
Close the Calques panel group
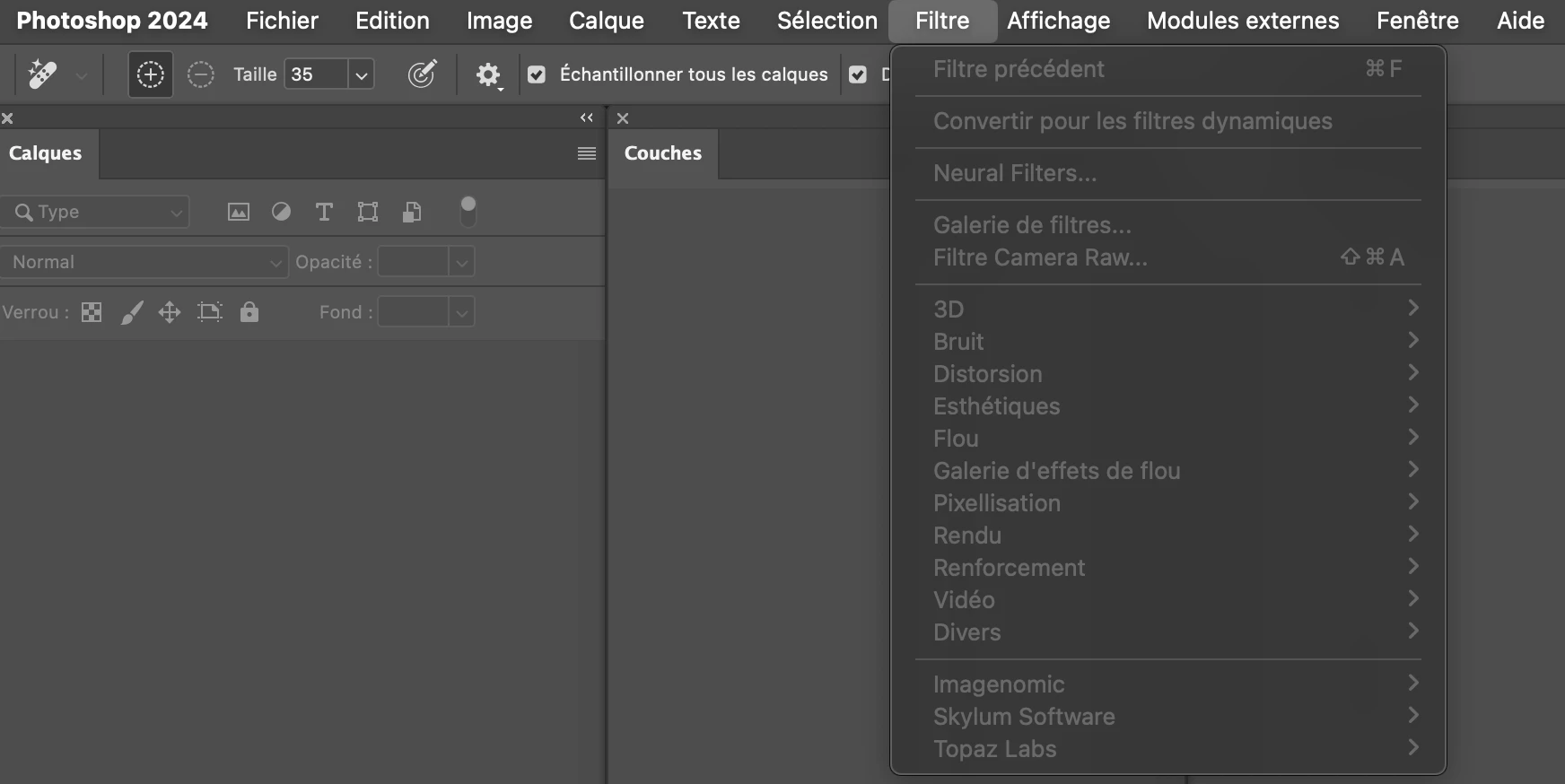pyautogui.click(x=7, y=118)
